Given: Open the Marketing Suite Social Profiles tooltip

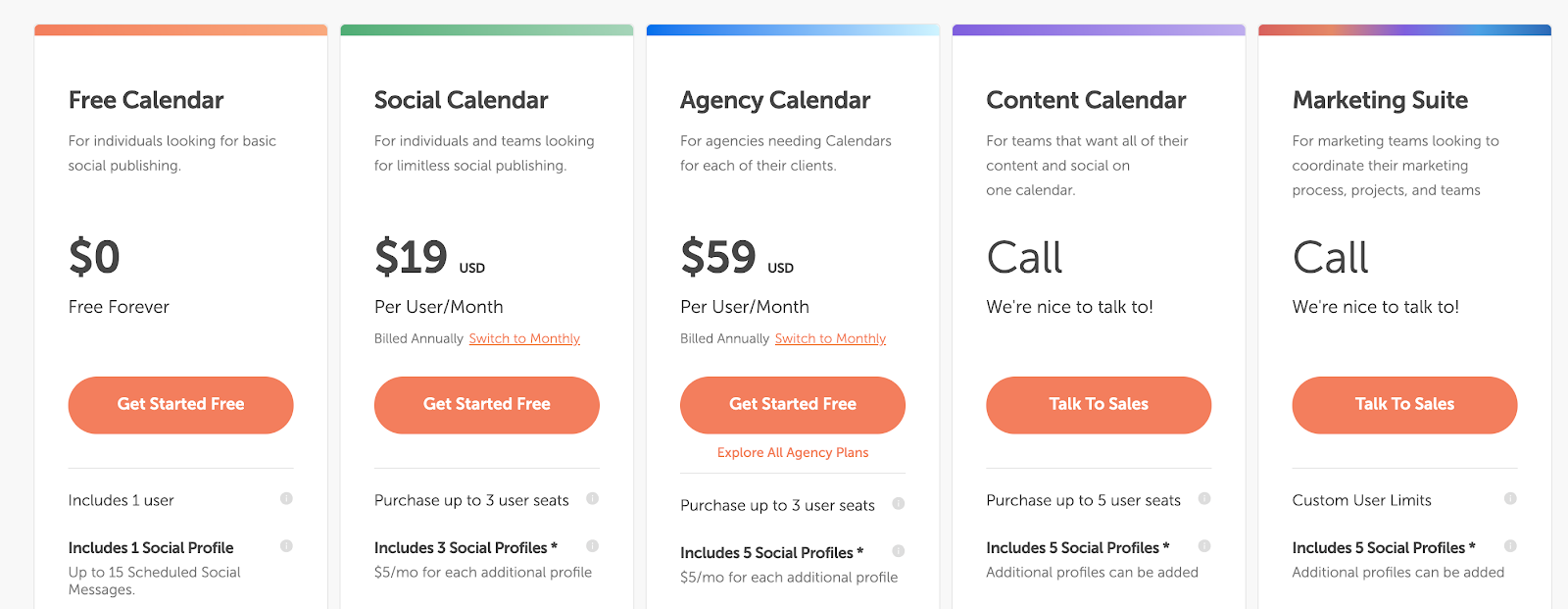Looking at the screenshot, I should pyautogui.click(x=1510, y=547).
